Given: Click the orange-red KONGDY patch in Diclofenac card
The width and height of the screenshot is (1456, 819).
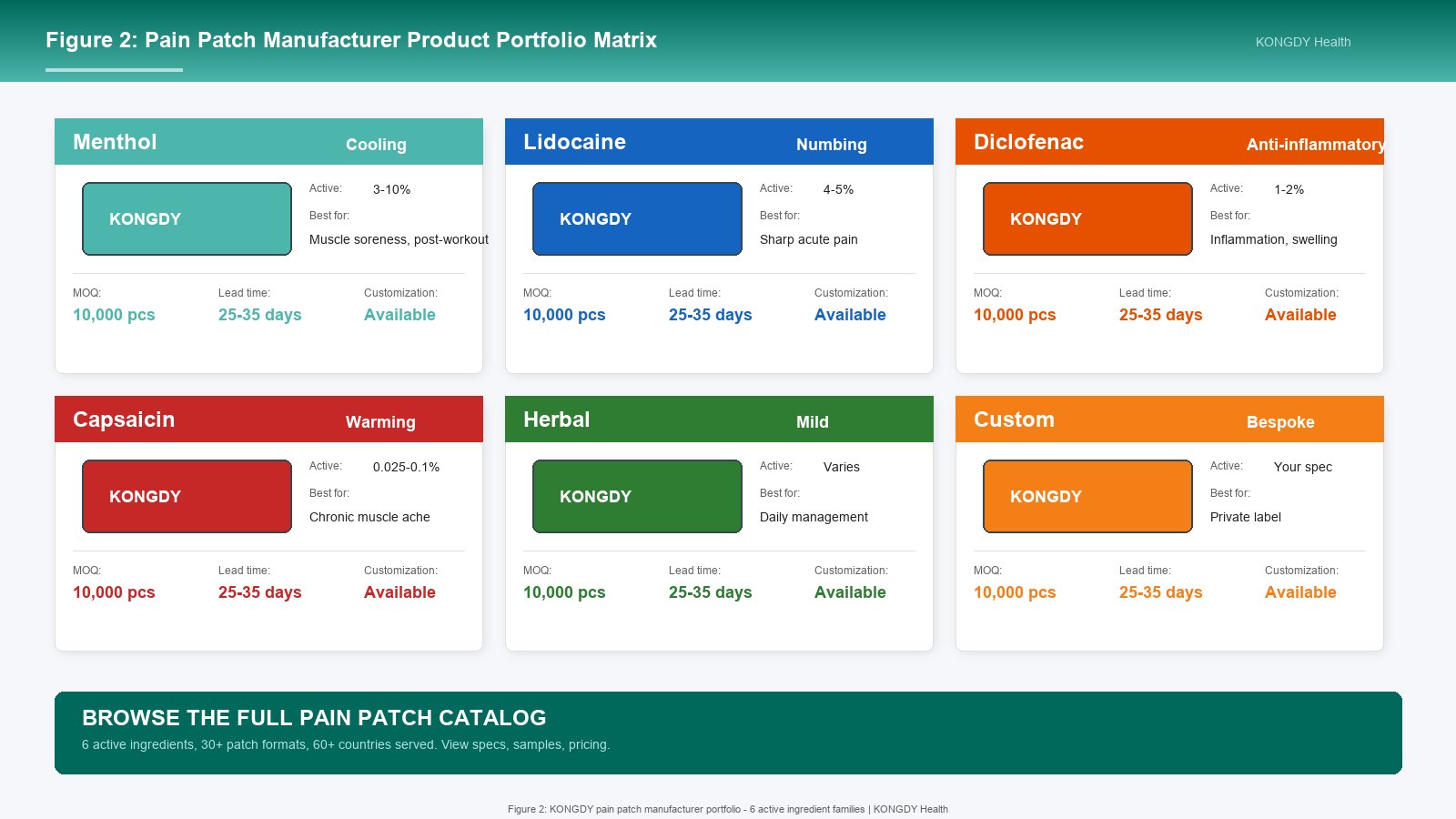Looking at the screenshot, I should pos(1087,218).
